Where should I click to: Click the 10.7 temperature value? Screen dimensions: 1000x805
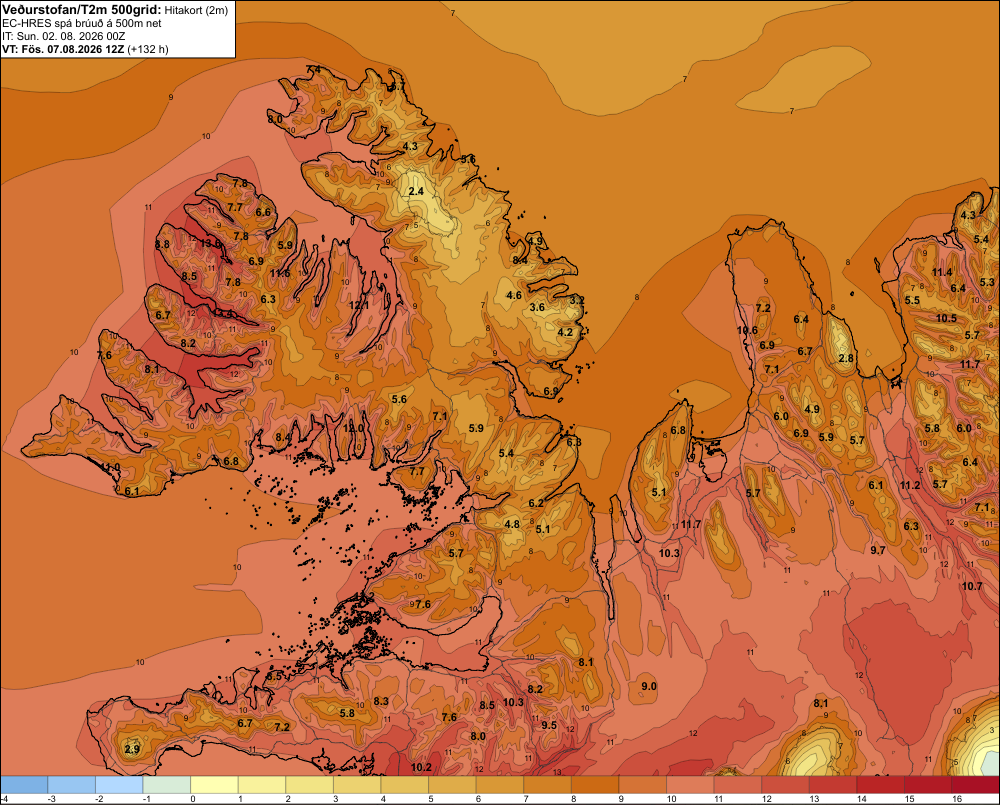click(972, 586)
